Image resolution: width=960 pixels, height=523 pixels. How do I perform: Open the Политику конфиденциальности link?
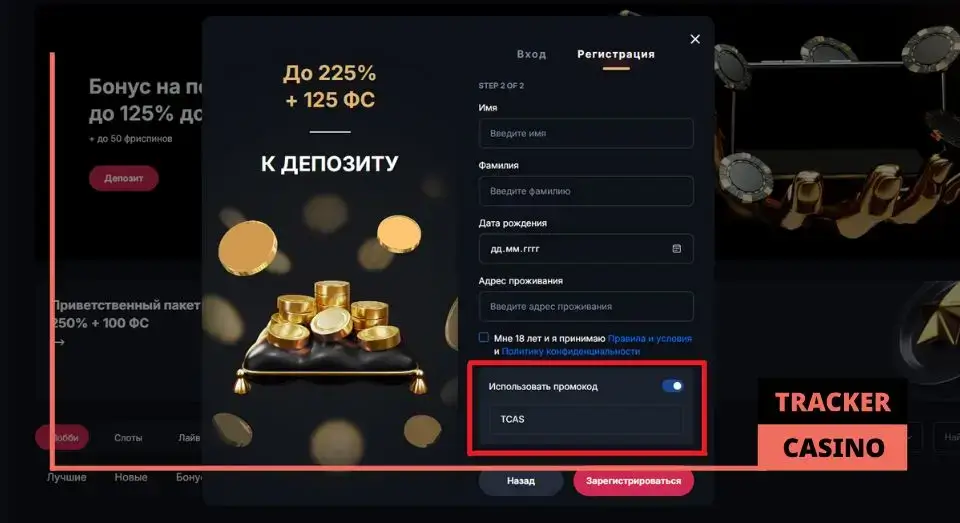[x=571, y=352]
